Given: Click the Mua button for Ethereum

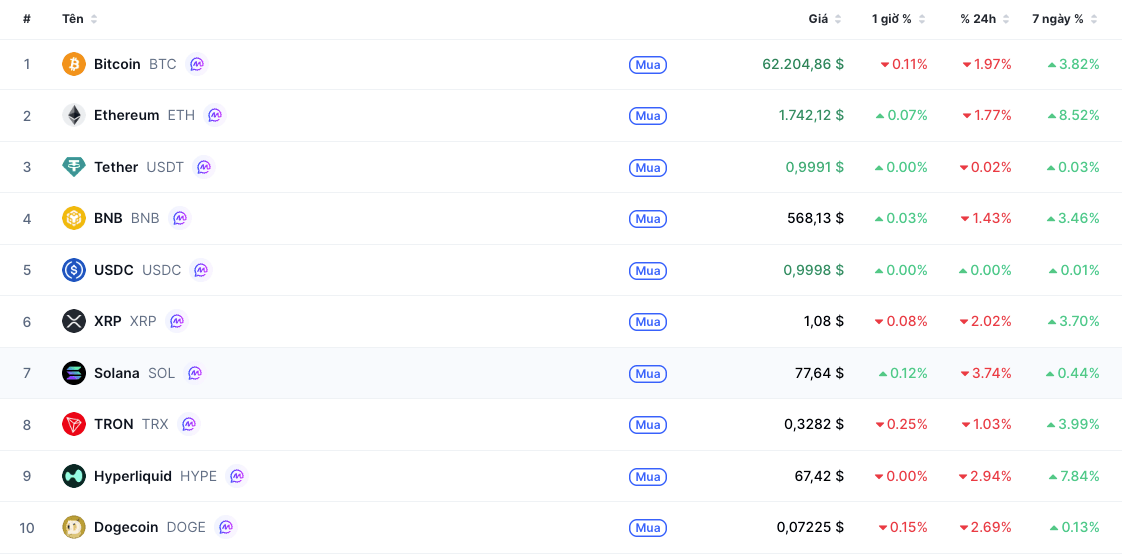Looking at the screenshot, I should click(x=648, y=116).
